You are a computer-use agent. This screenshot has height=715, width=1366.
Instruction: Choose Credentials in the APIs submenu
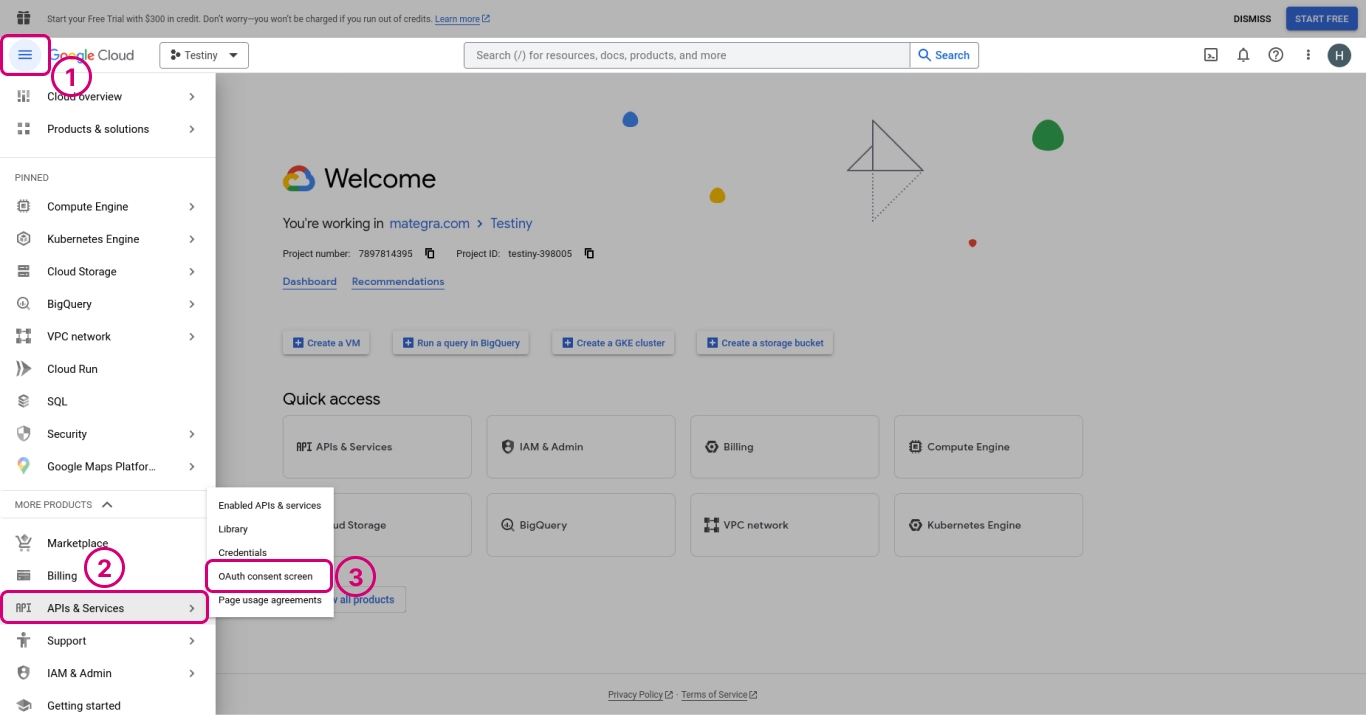pos(243,553)
